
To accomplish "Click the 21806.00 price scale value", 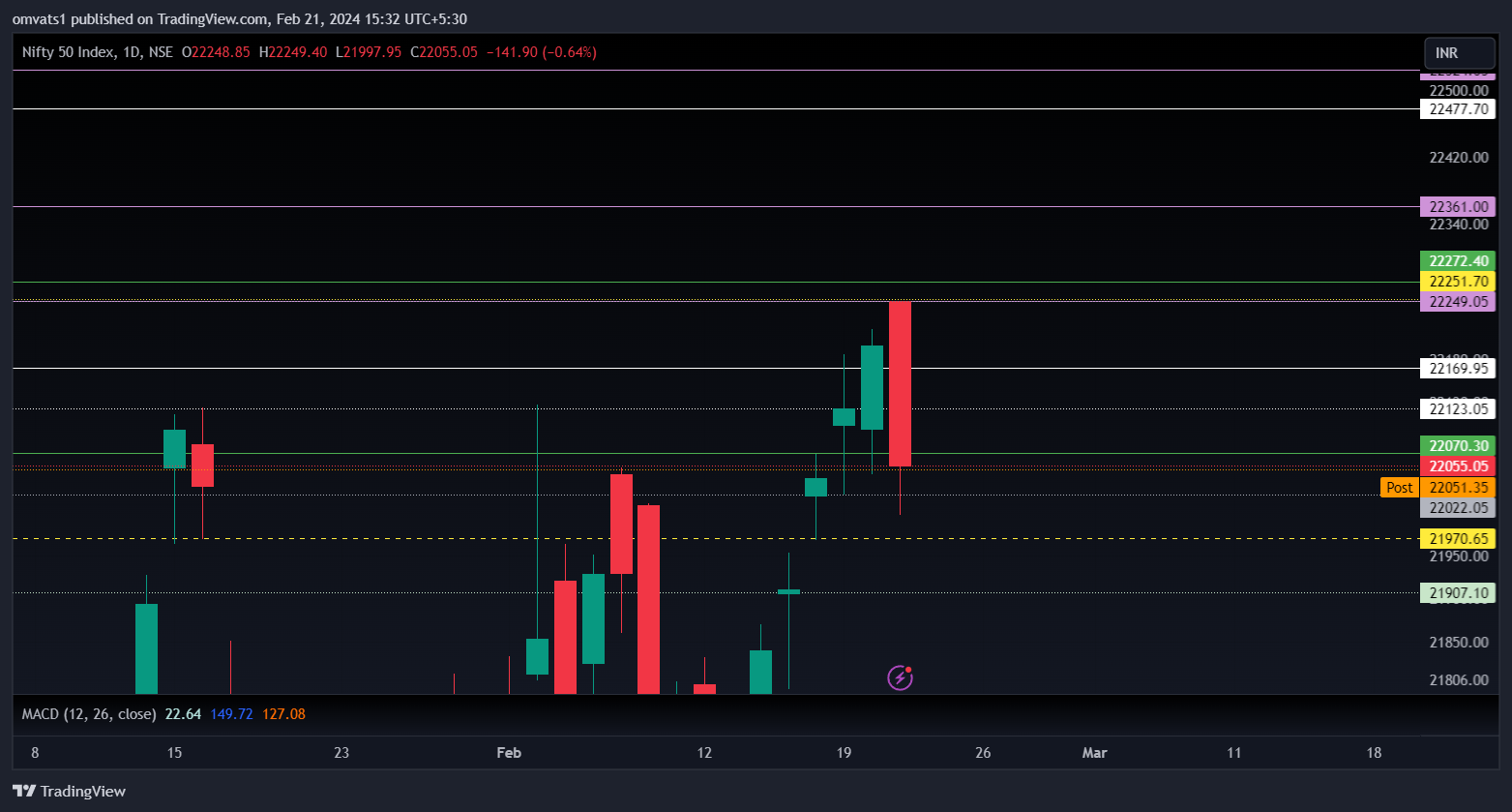I will point(1459,680).
